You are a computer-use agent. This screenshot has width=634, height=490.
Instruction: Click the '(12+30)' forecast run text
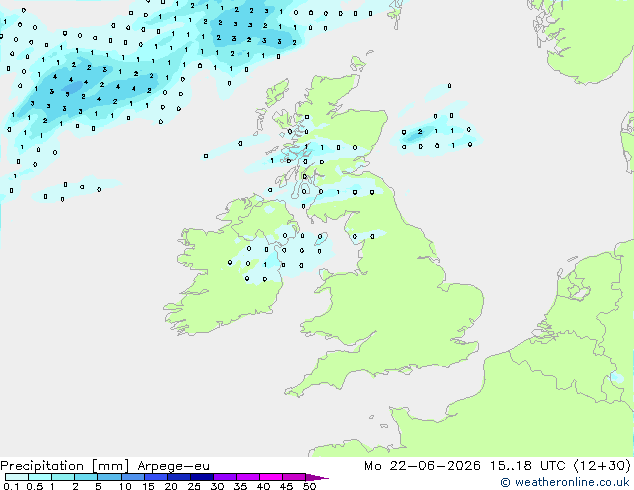(602, 466)
